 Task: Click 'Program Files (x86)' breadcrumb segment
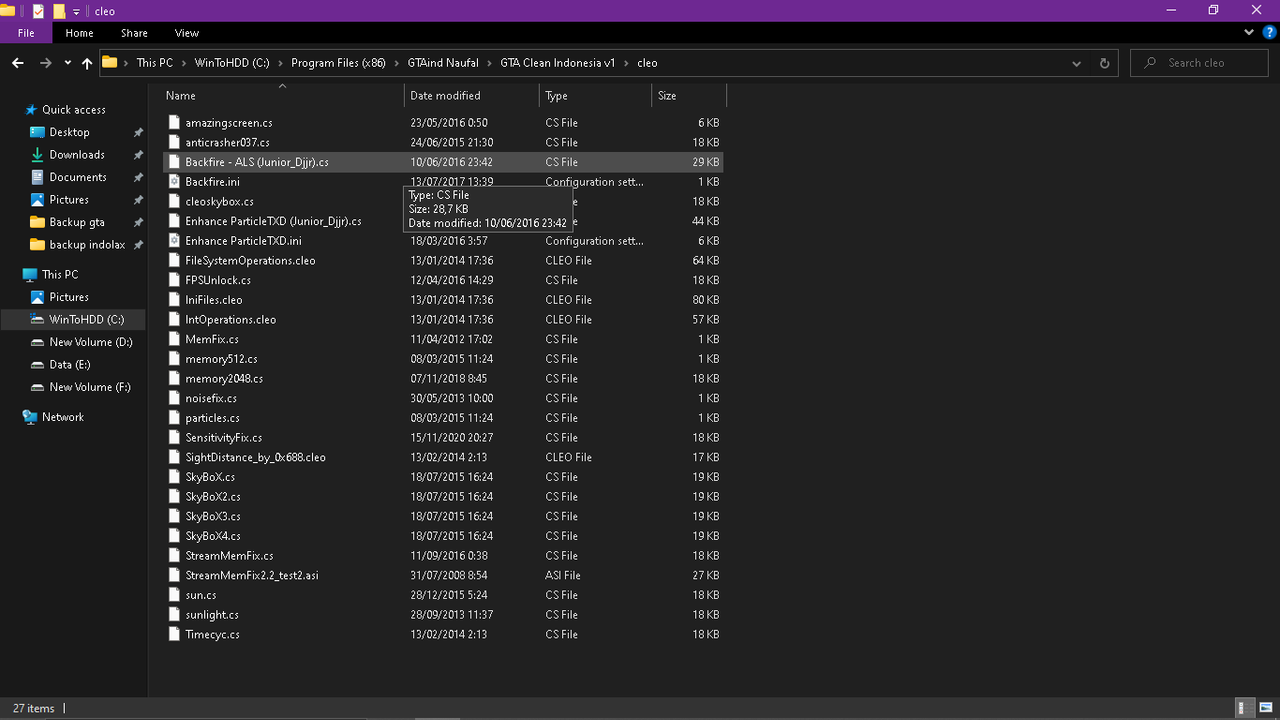tap(338, 63)
